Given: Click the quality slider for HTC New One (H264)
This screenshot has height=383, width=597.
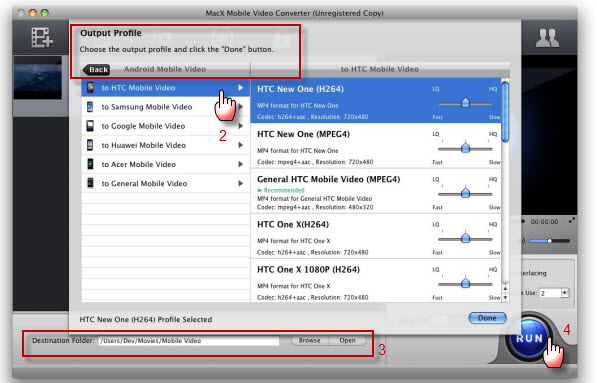Looking at the screenshot, I should click(x=465, y=103).
